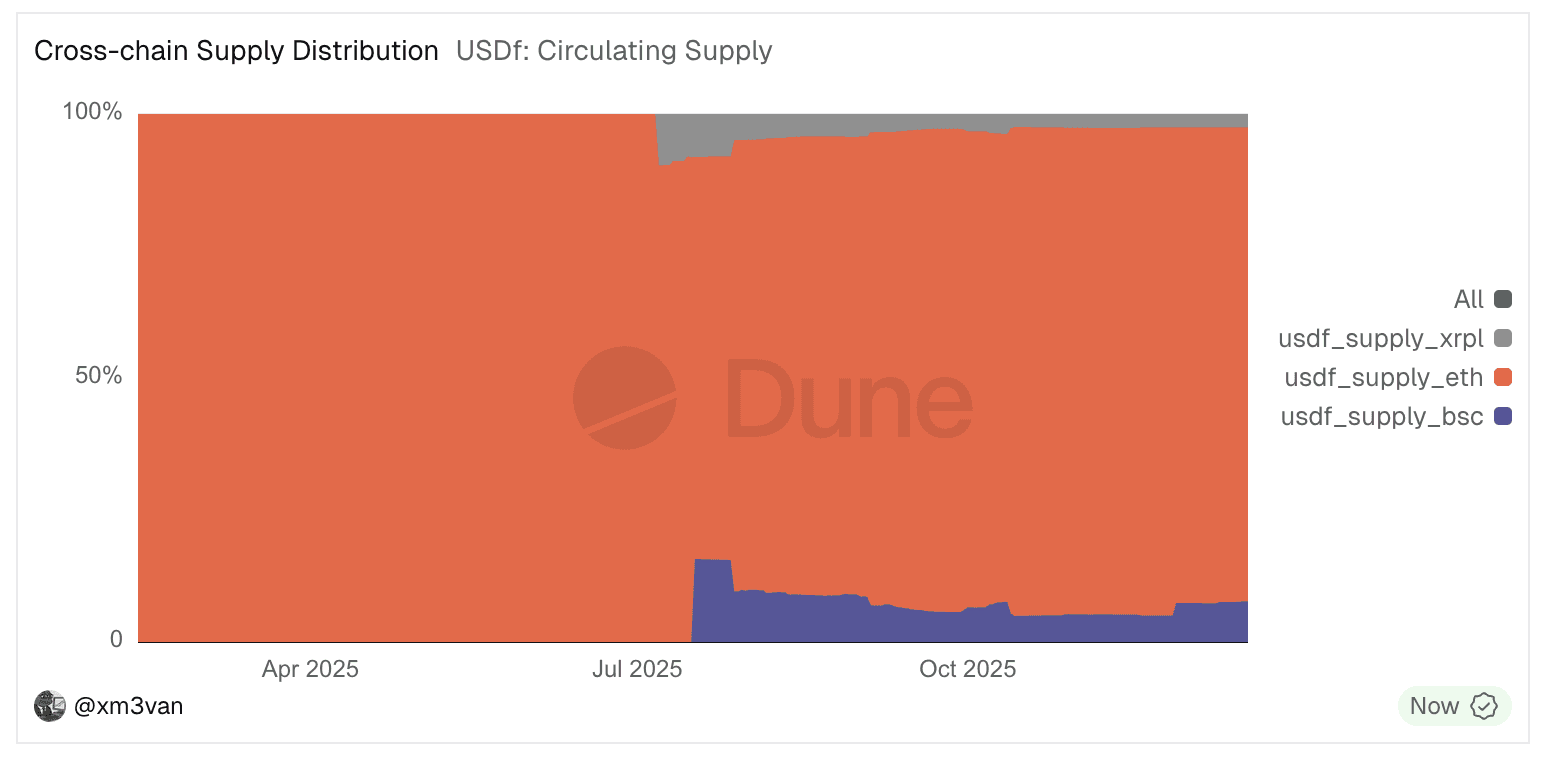1550x762 pixels.
Task: Open the Cross-chain Supply Distribution title
Action: pyautogui.click(x=236, y=51)
